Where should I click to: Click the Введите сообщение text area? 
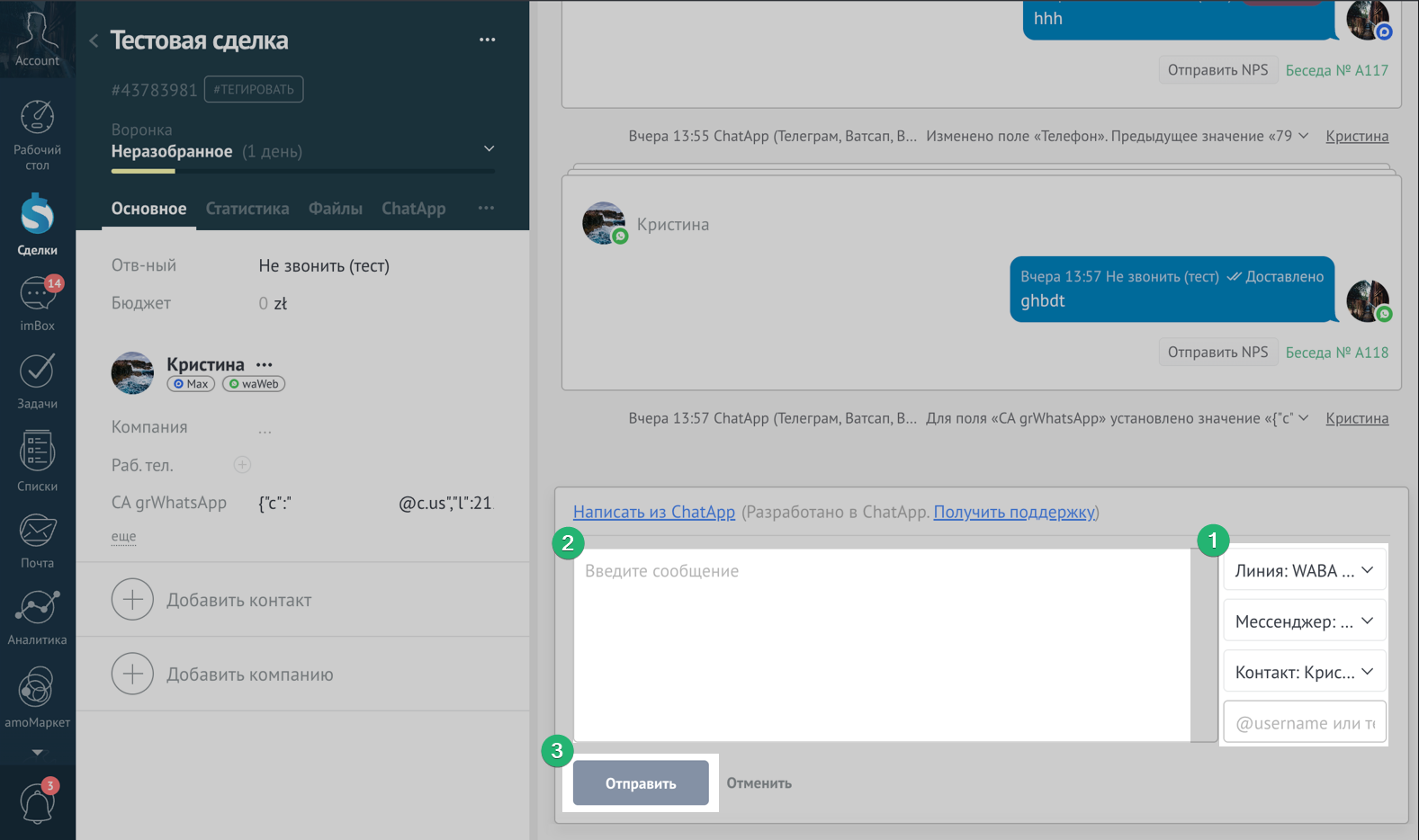[x=882, y=645]
